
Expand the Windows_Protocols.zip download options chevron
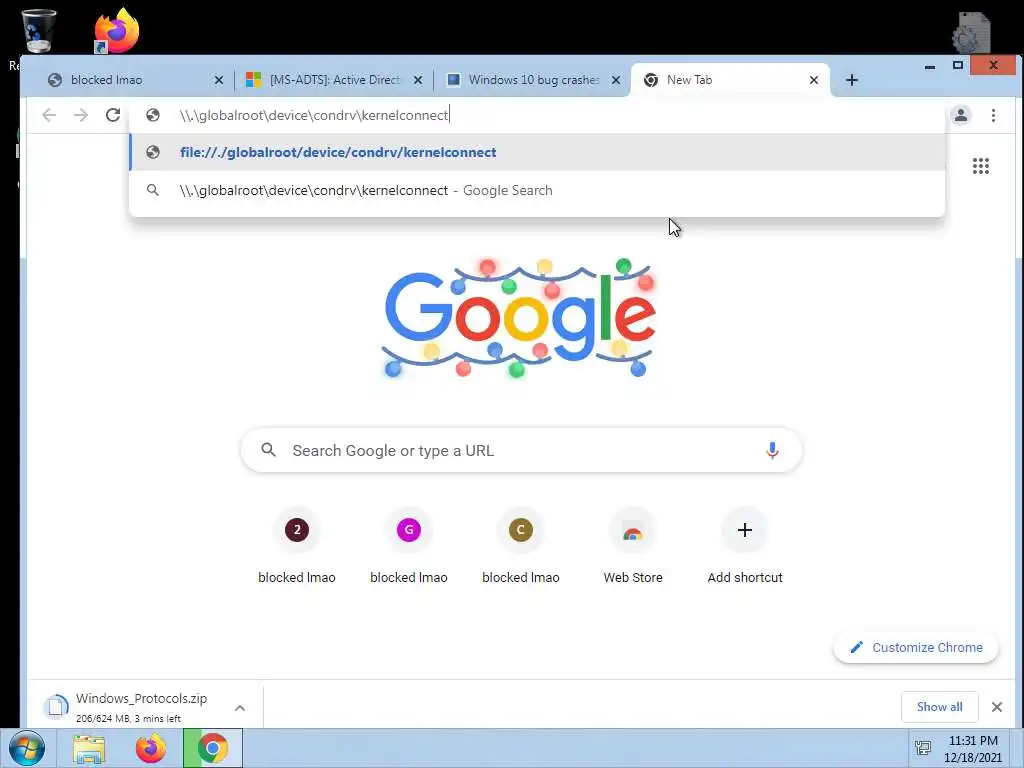[x=240, y=708]
